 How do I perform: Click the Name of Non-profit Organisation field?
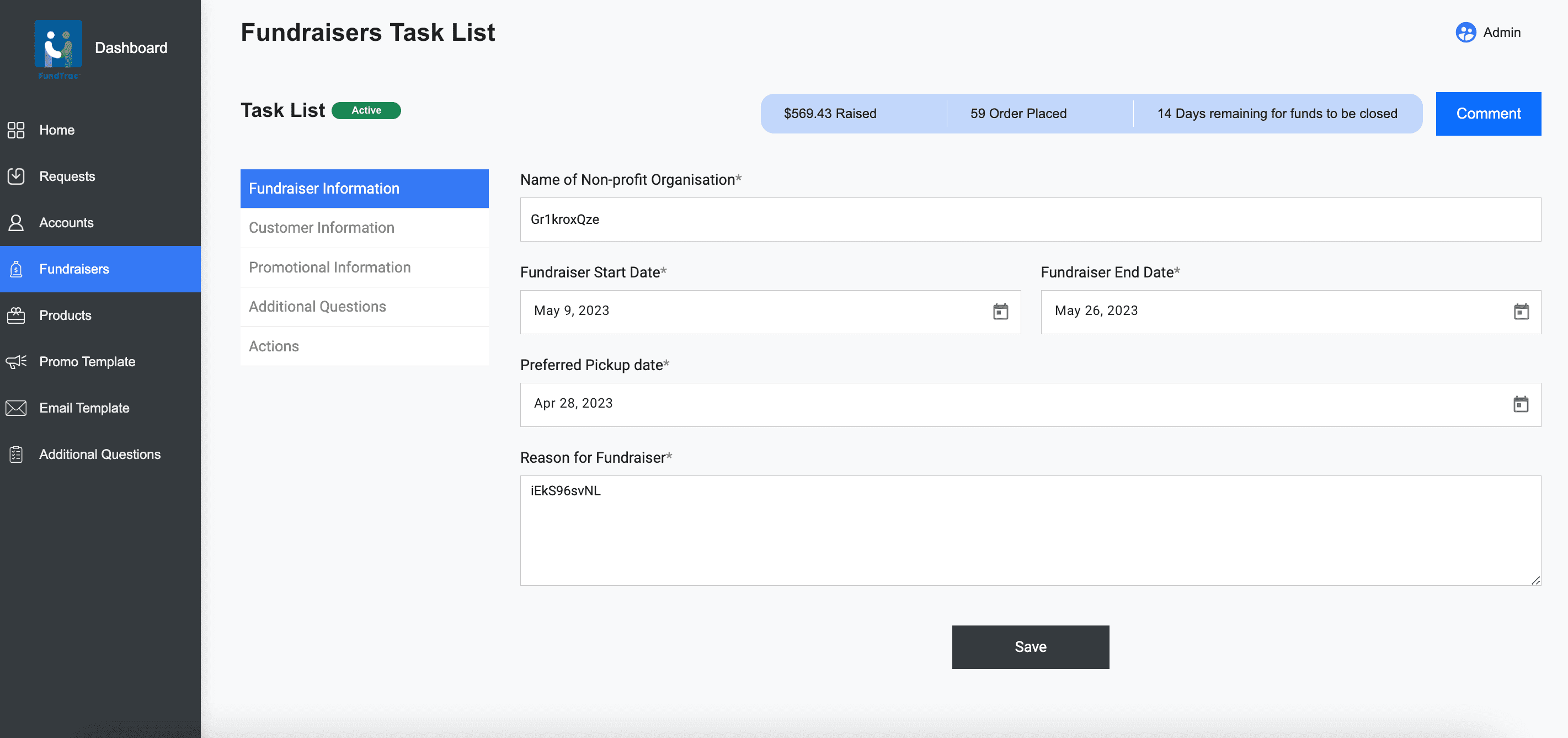(x=1030, y=219)
